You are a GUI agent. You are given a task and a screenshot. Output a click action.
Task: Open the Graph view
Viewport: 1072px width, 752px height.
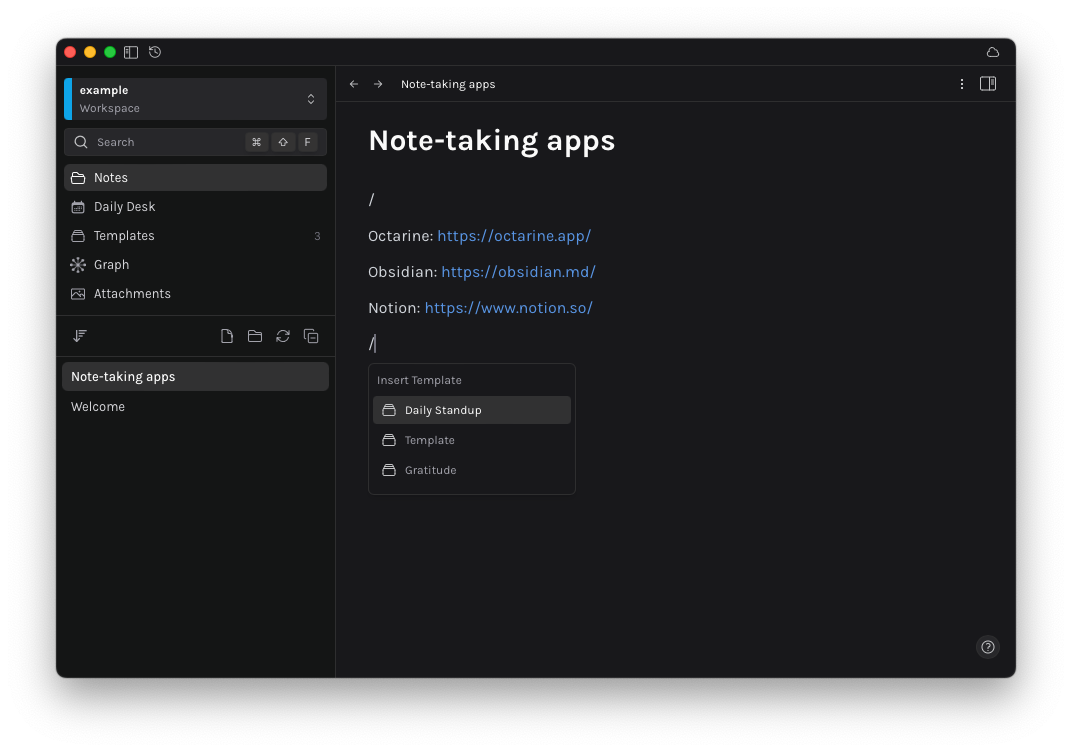point(112,264)
